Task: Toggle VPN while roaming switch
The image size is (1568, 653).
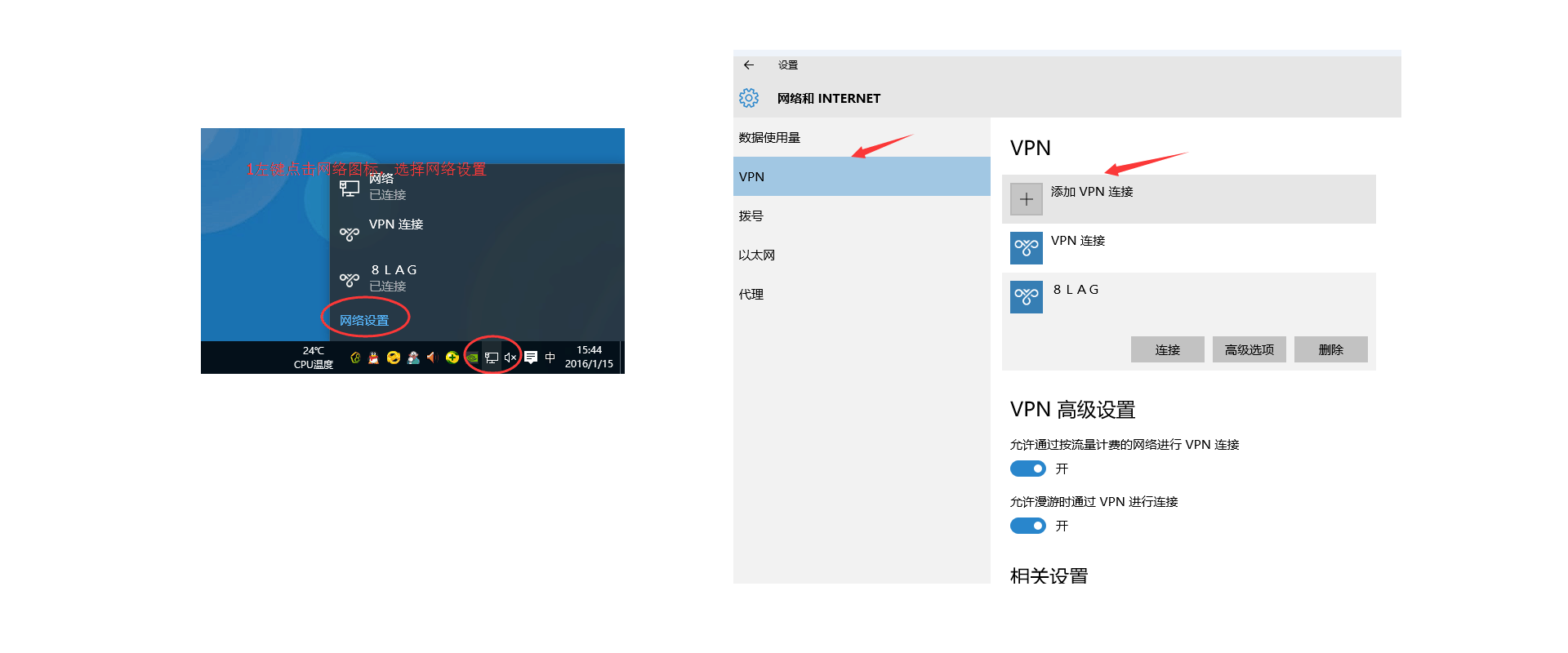Action: [1027, 526]
